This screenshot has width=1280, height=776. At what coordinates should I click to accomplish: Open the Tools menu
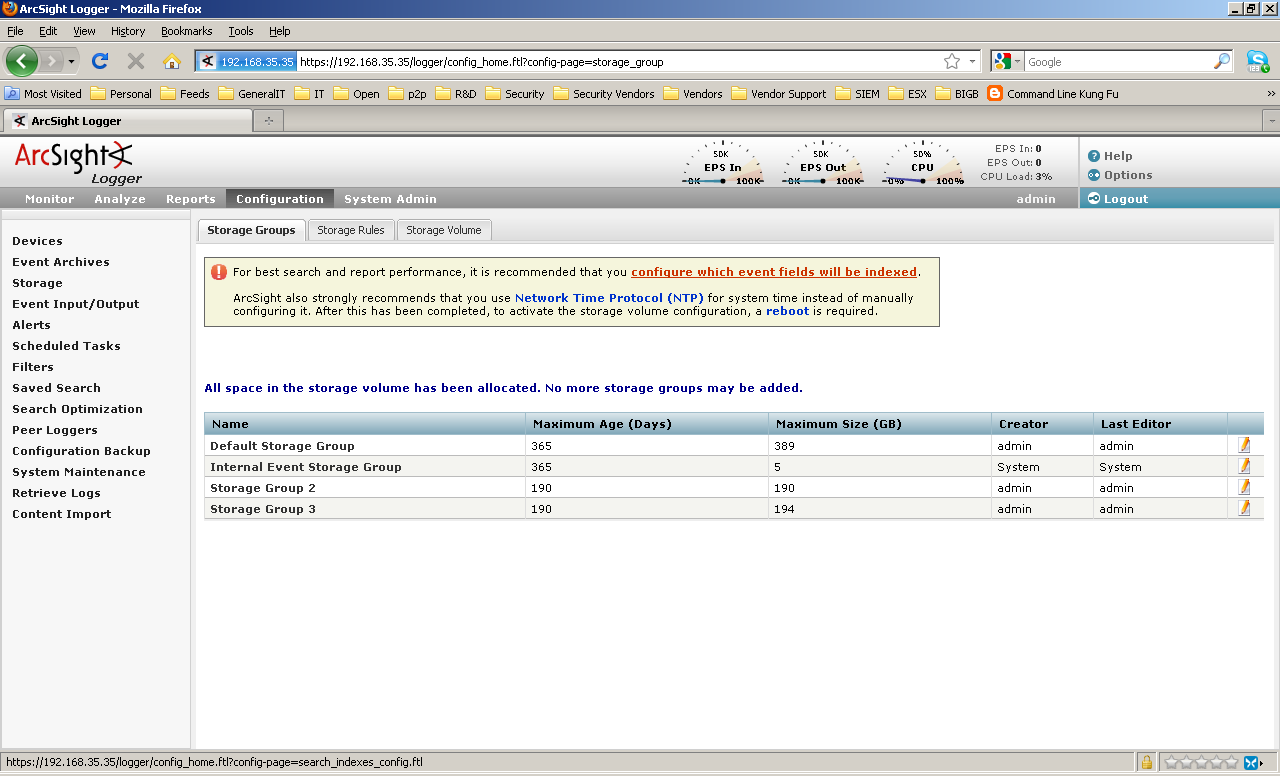point(241,31)
